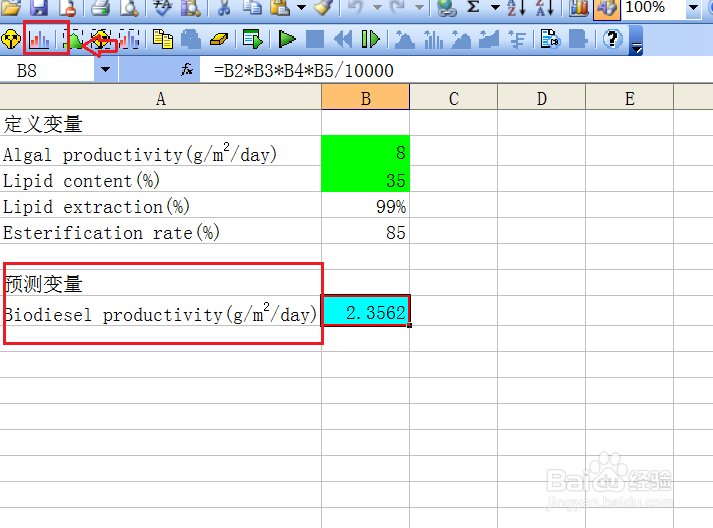Viewport: 713px width, 528px height.
Task: Open the AutoSum dropdown arrow
Action: pos(495,7)
